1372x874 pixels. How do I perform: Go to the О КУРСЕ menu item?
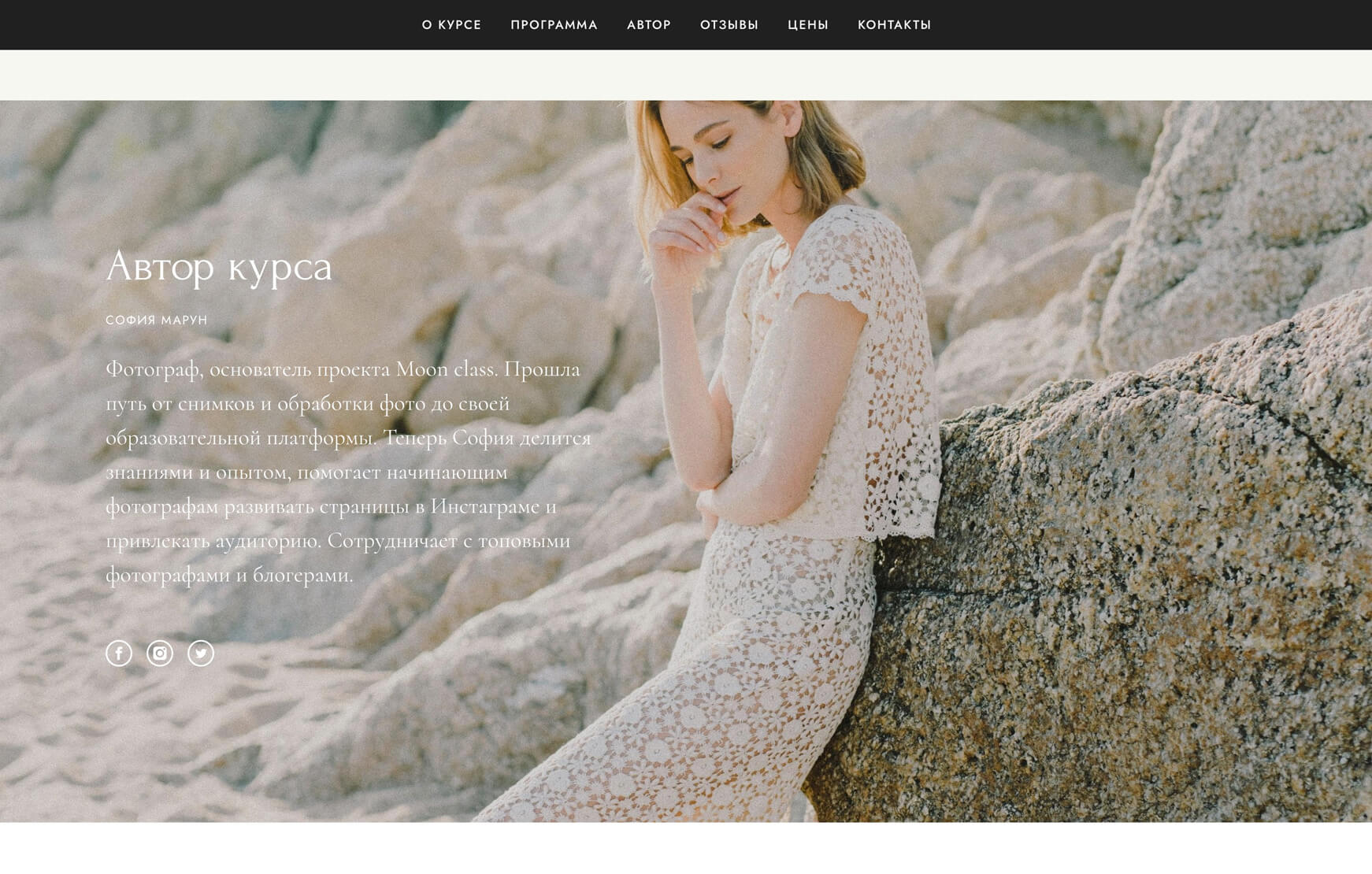pos(451,25)
